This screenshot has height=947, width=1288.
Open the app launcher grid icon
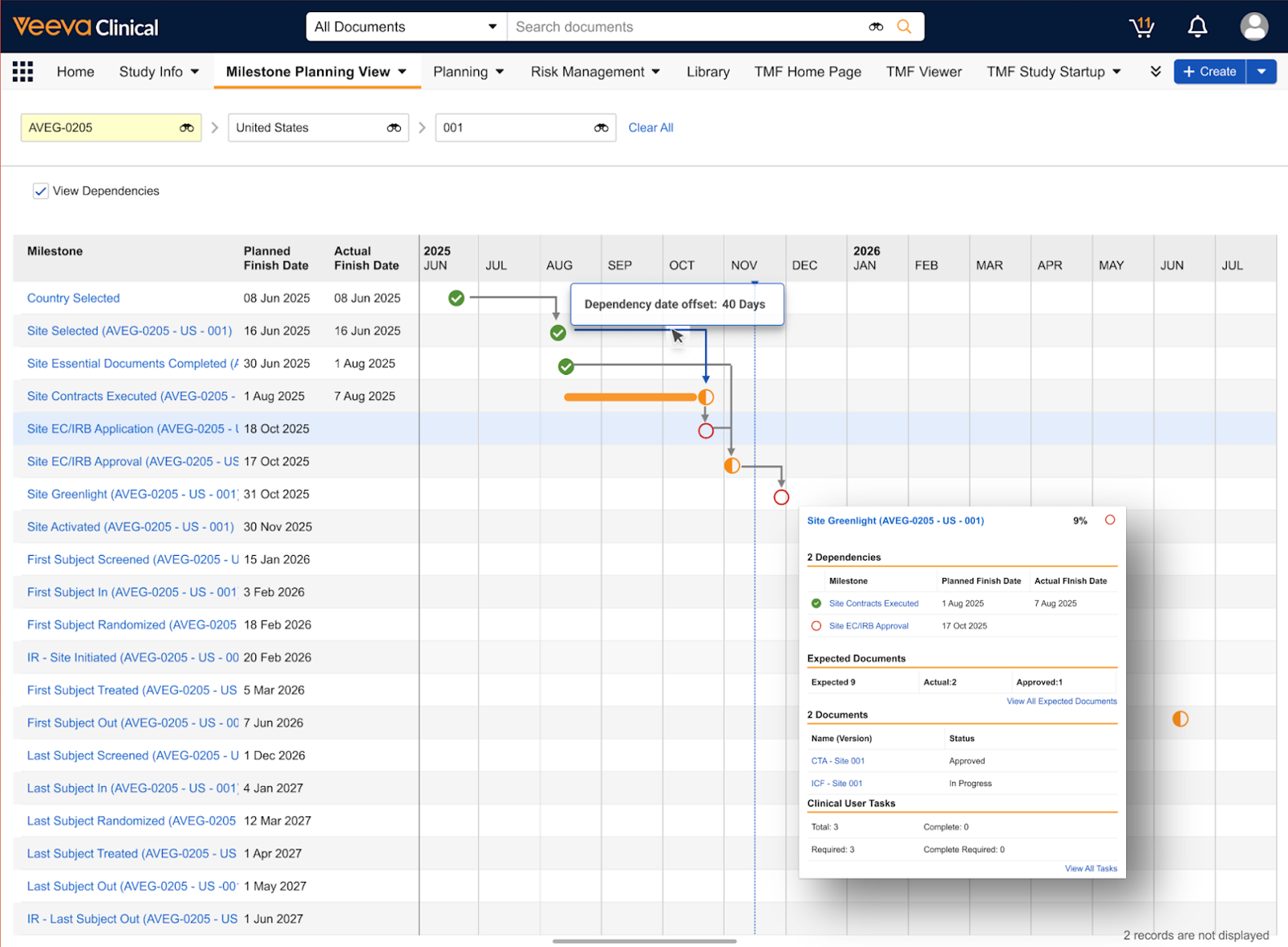(x=23, y=72)
